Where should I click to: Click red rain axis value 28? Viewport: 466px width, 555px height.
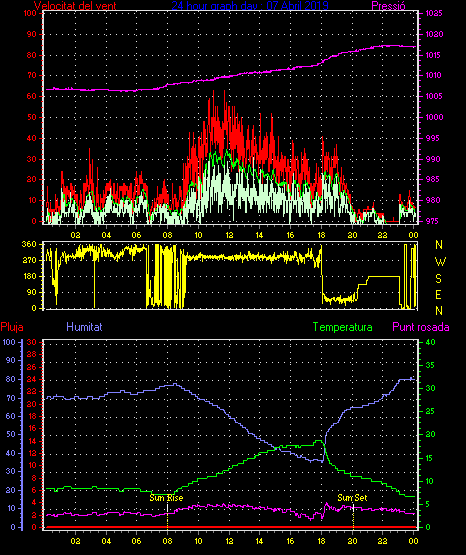[32, 354]
